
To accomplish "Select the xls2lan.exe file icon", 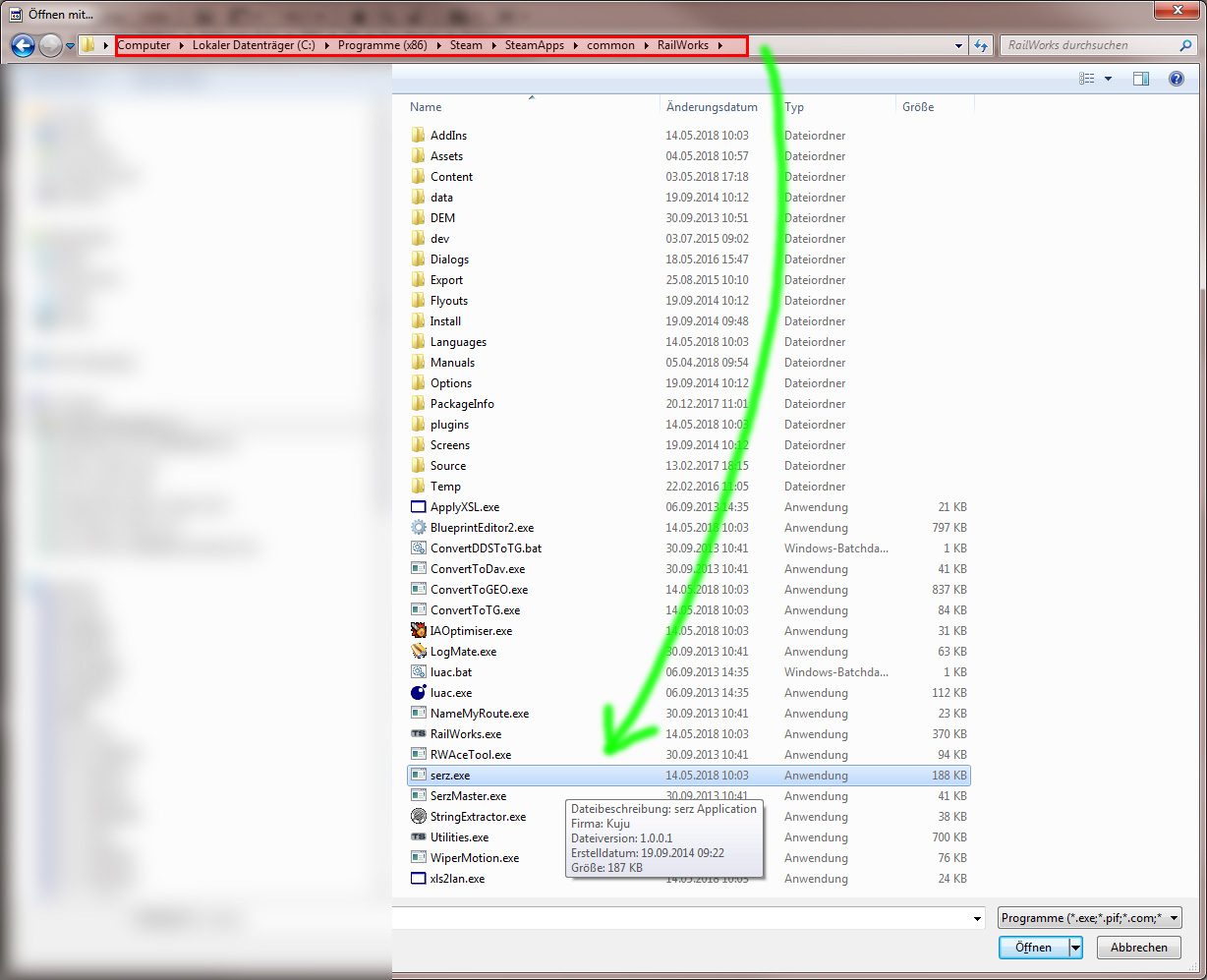I will pos(418,879).
